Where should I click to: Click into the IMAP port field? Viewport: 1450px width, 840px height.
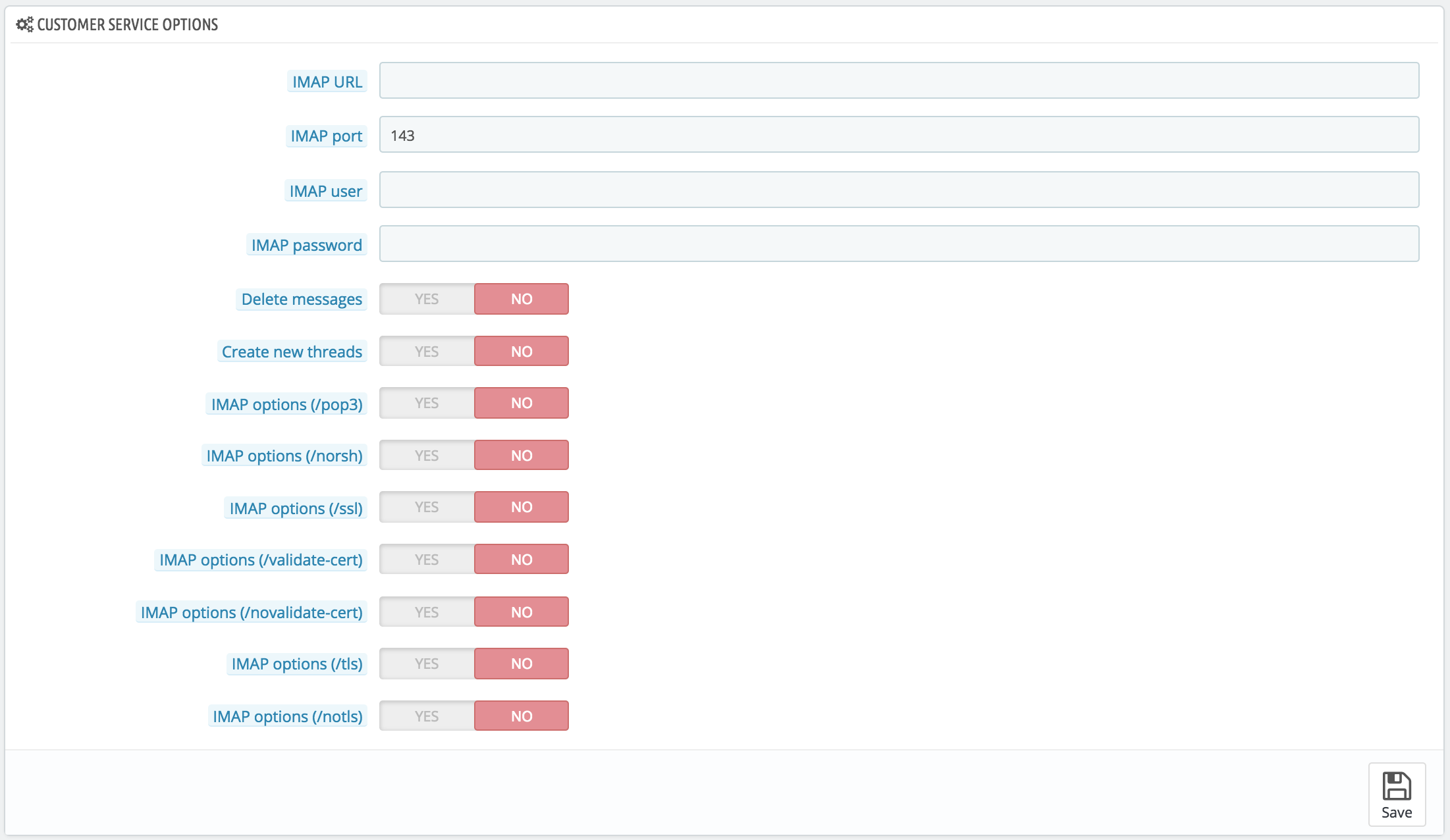pyautogui.click(x=899, y=135)
